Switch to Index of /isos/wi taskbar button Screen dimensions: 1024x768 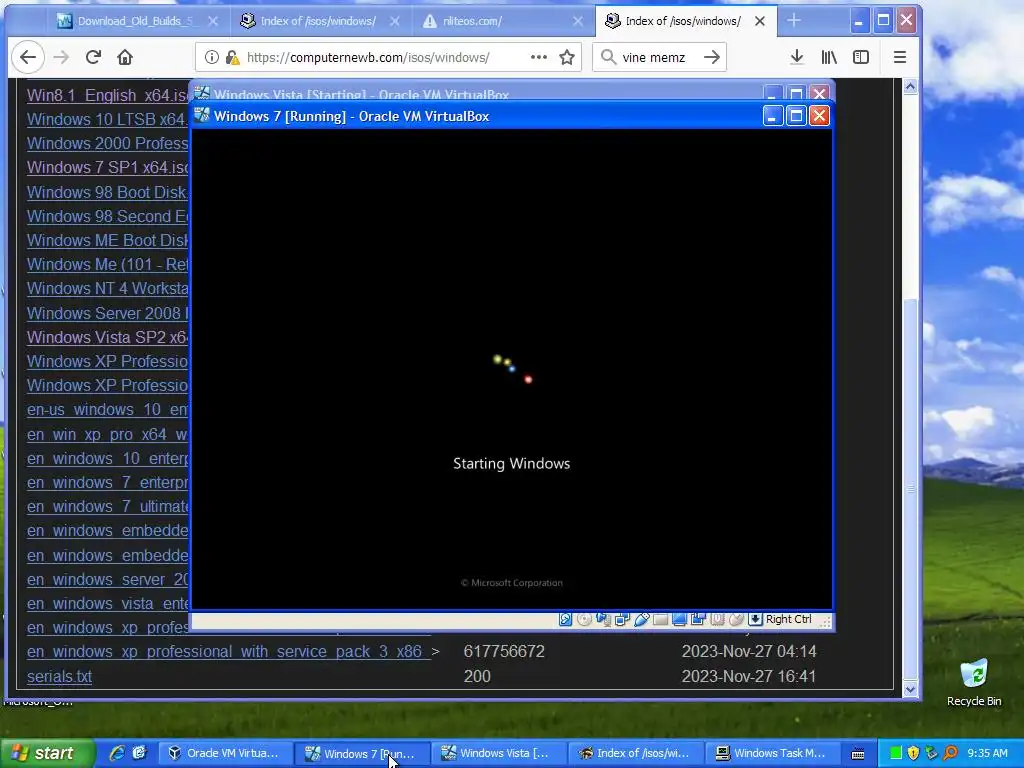point(634,753)
